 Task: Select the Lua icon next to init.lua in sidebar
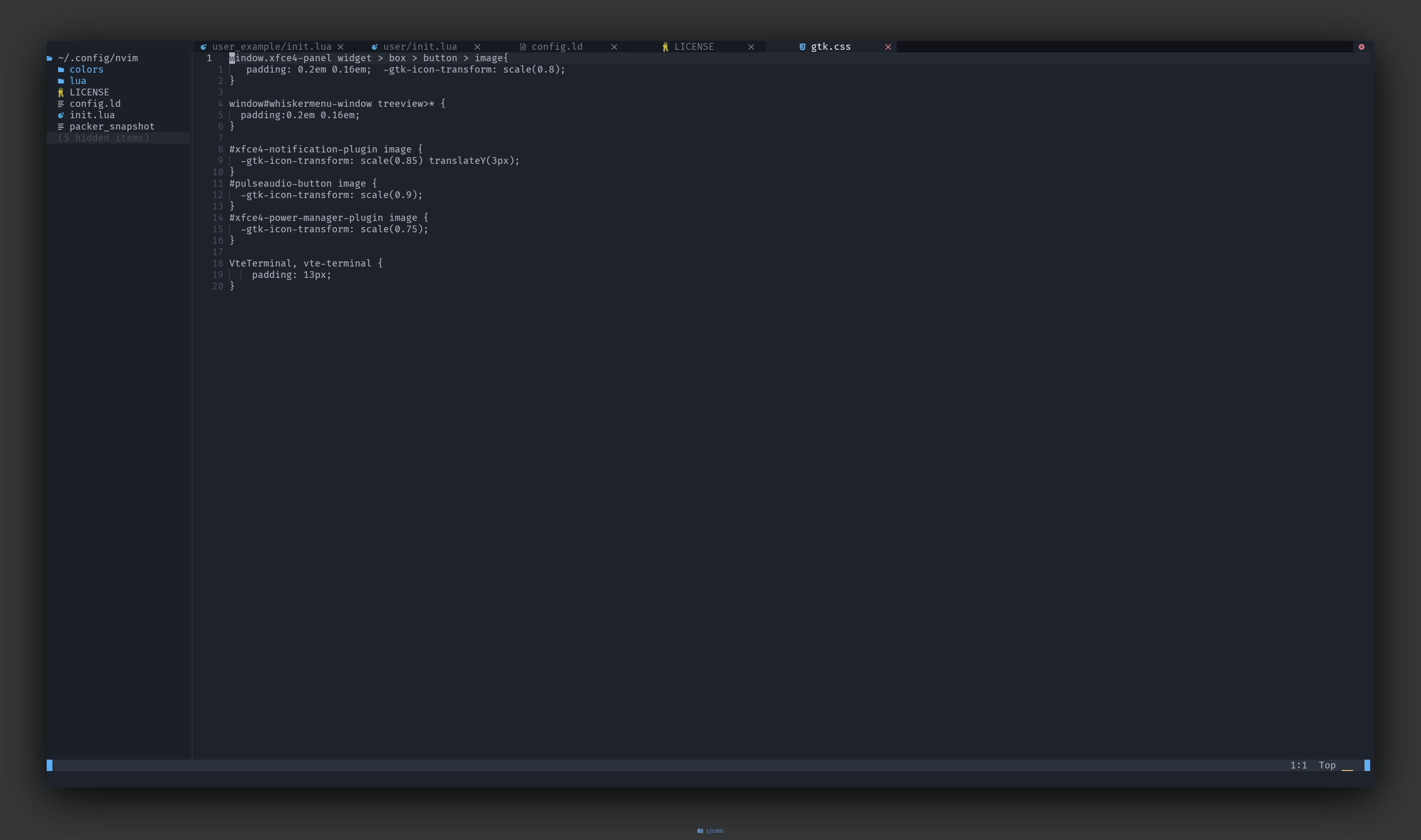coord(61,115)
